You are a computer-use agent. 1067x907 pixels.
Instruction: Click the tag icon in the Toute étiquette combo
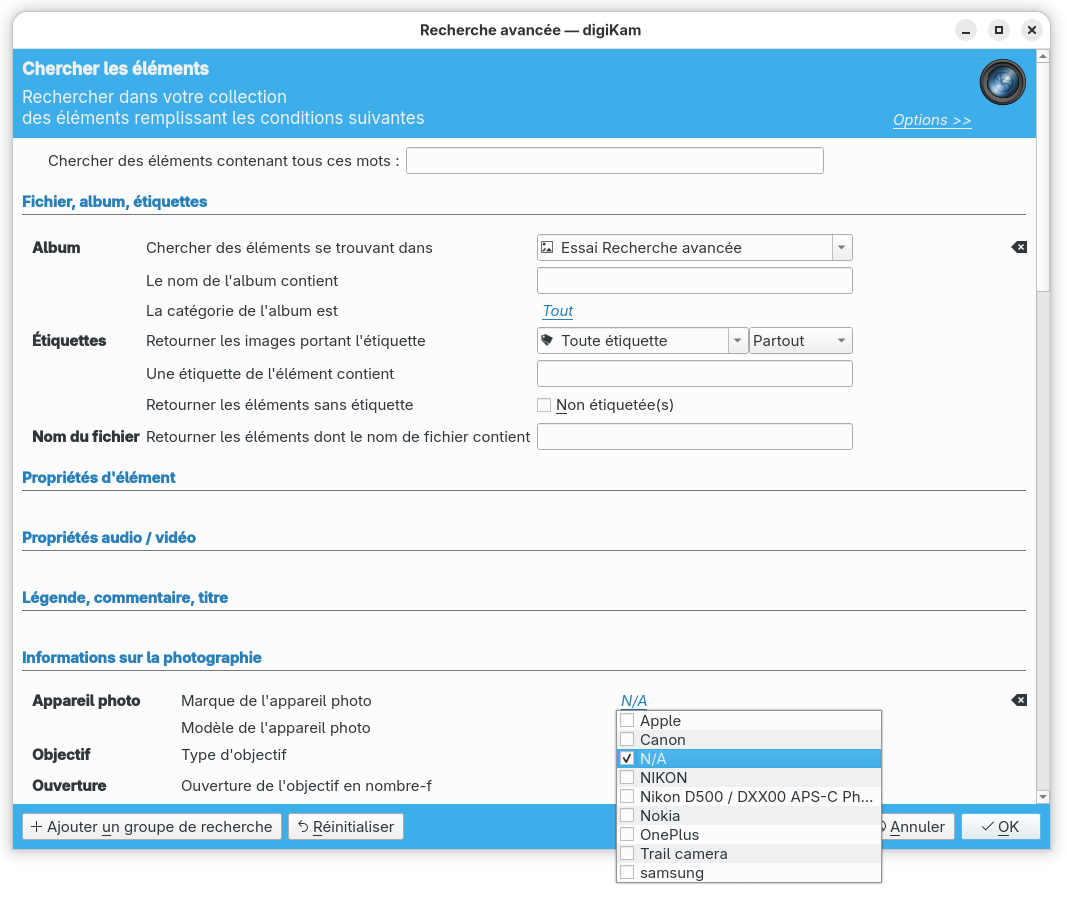coord(547,341)
